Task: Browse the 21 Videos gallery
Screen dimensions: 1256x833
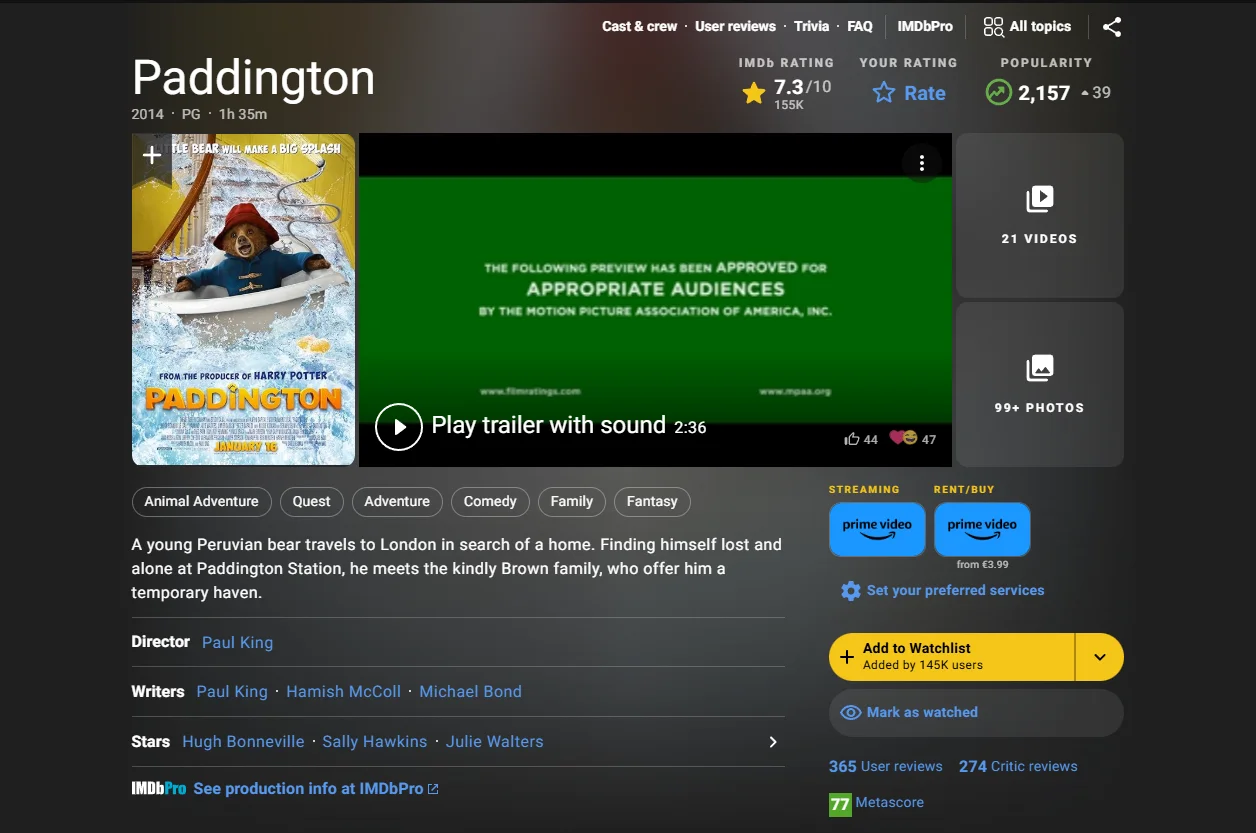Action: pyautogui.click(x=1039, y=215)
